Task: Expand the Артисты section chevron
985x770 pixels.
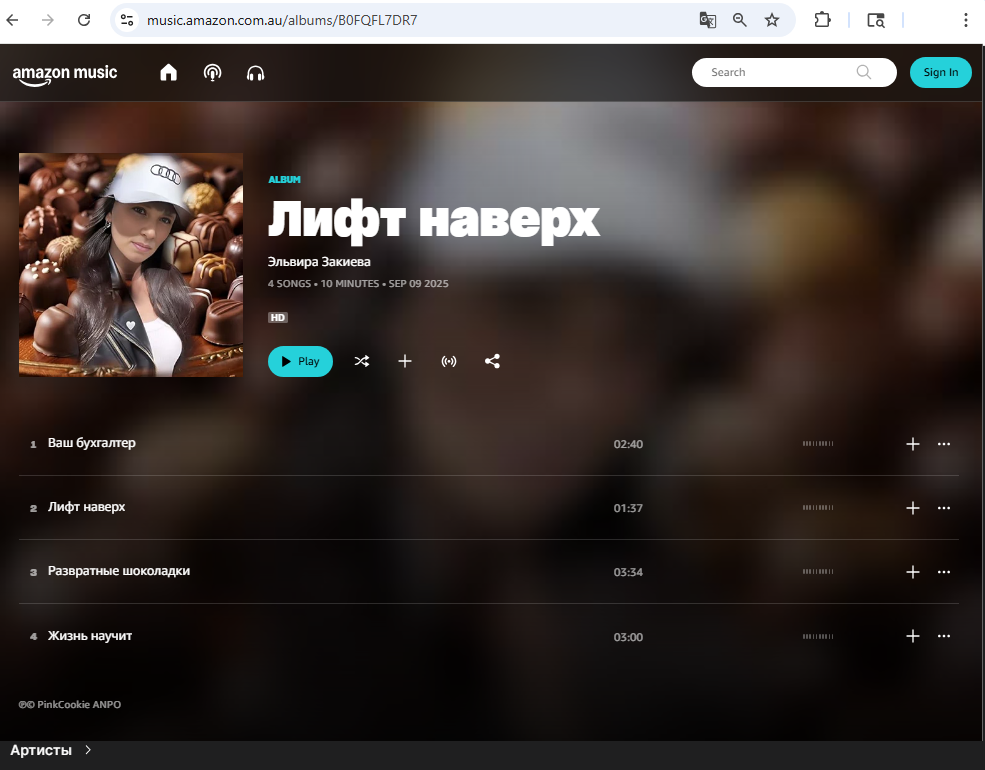Action: (88, 749)
